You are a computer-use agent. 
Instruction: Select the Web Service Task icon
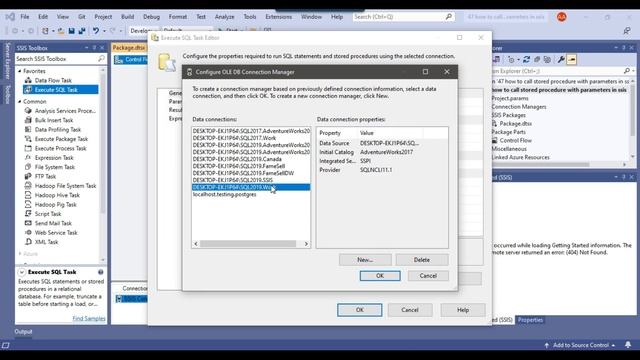pos(28,233)
